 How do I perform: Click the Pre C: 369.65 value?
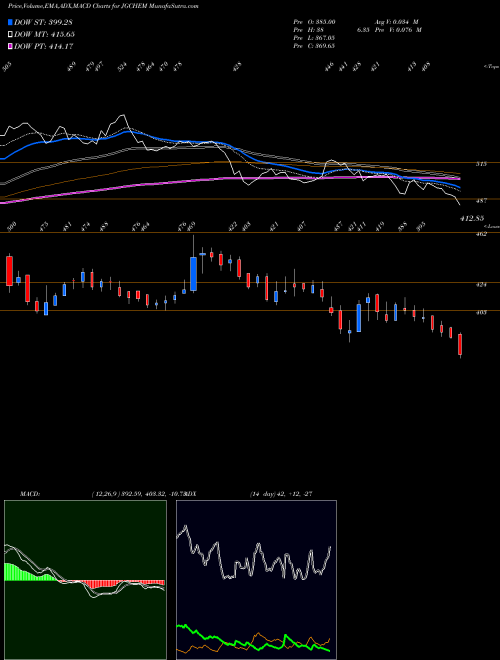point(314,46)
